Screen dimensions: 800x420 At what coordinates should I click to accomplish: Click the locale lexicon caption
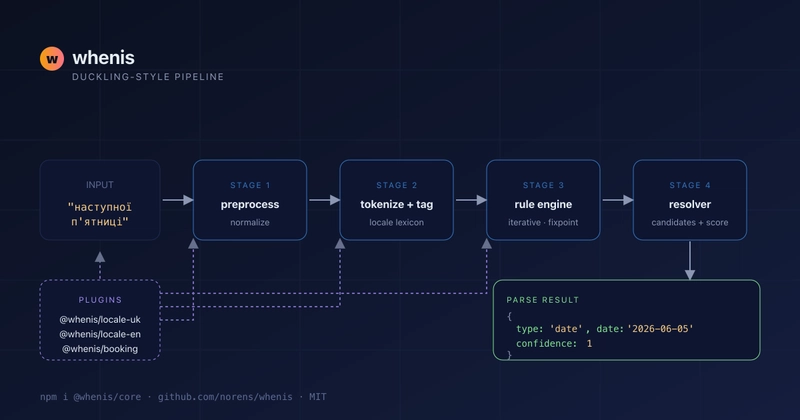click(x=396, y=223)
